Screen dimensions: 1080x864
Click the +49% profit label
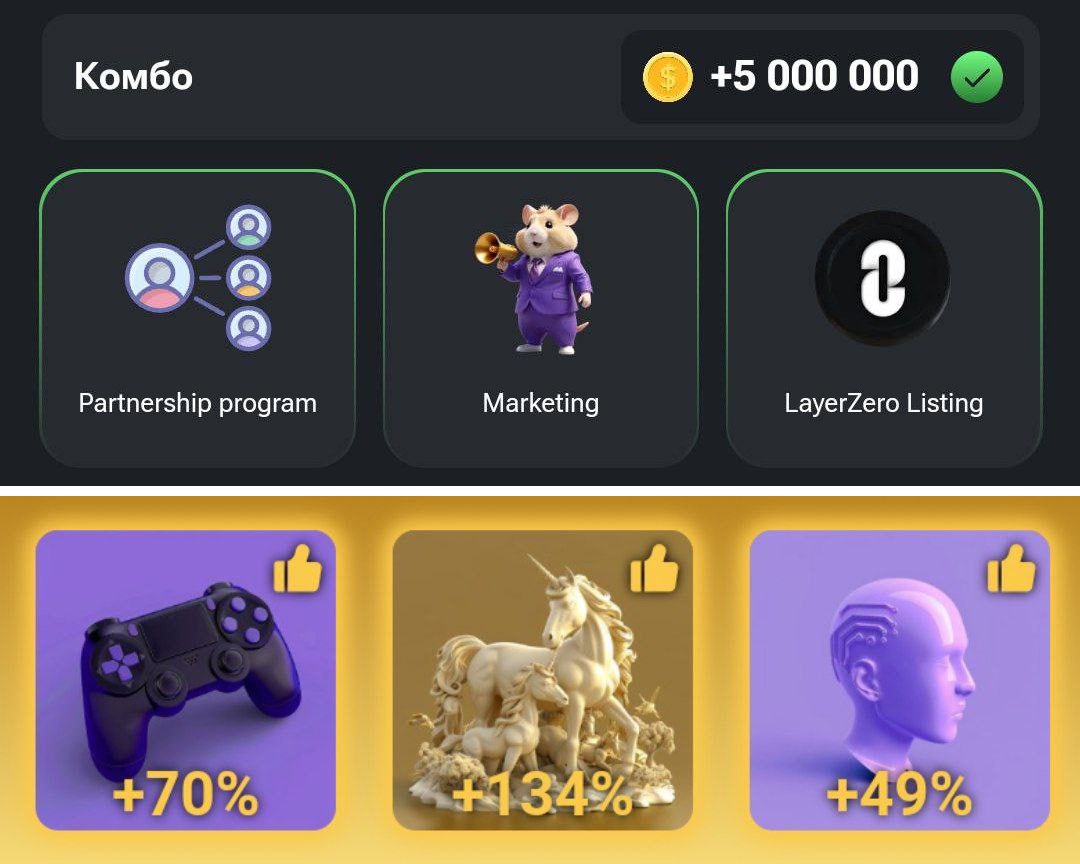coord(900,794)
